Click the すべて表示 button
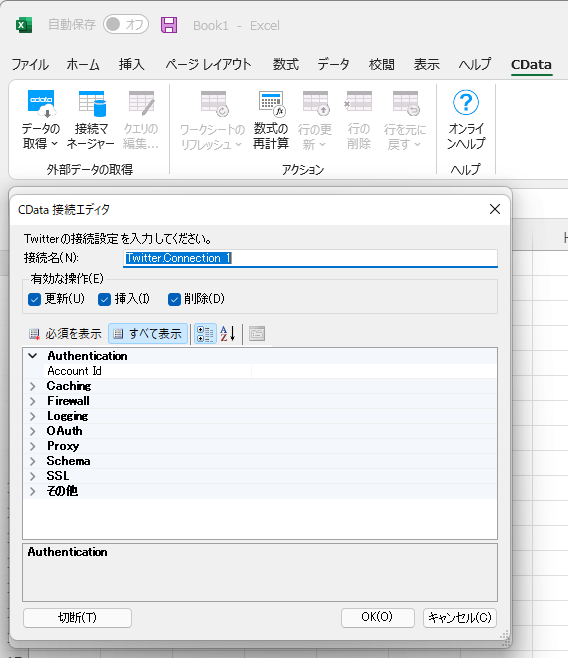 tap(148, 334)
